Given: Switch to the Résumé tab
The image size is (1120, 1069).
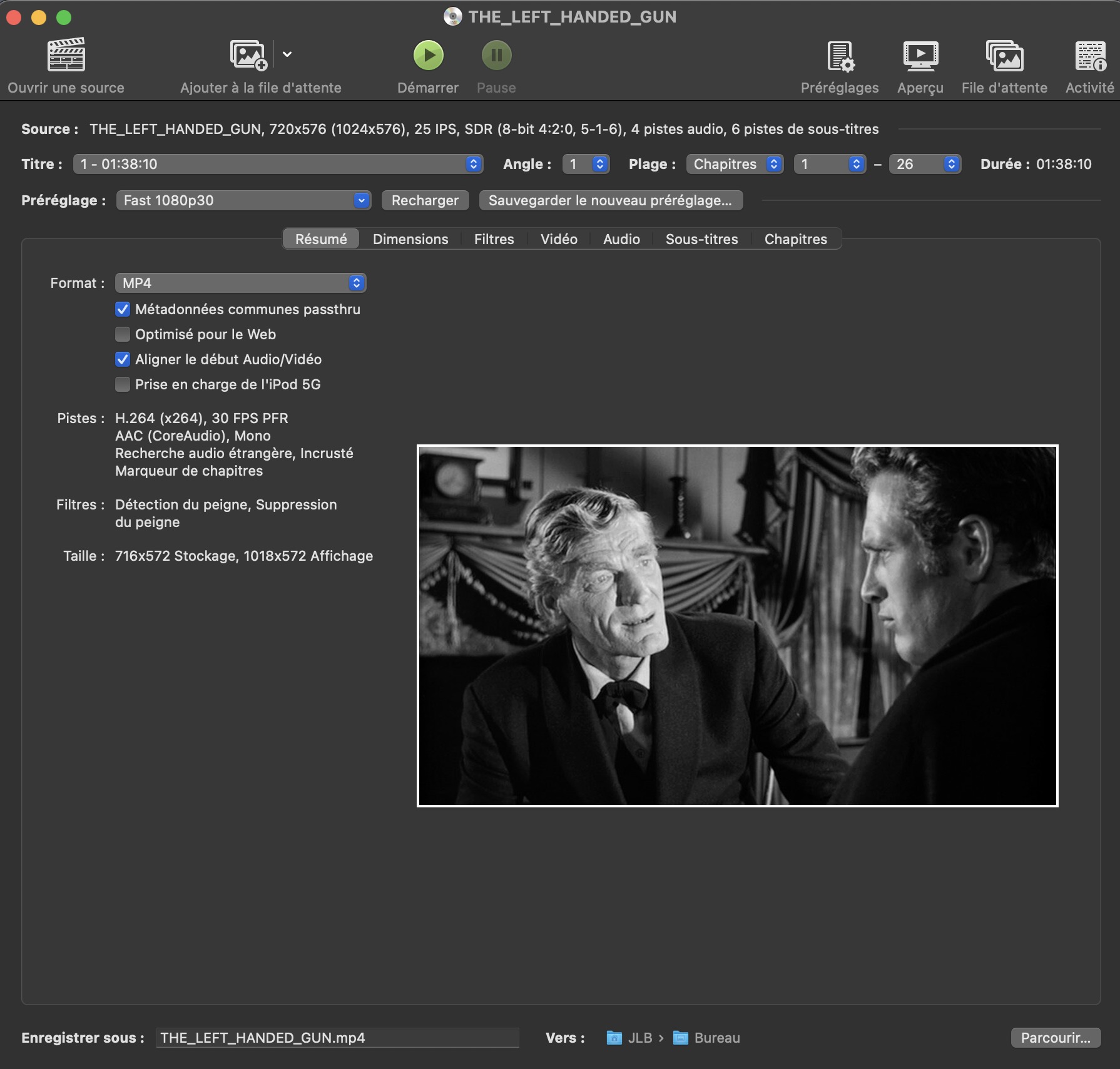Looking at the screenshot, I should pos(321,239).
